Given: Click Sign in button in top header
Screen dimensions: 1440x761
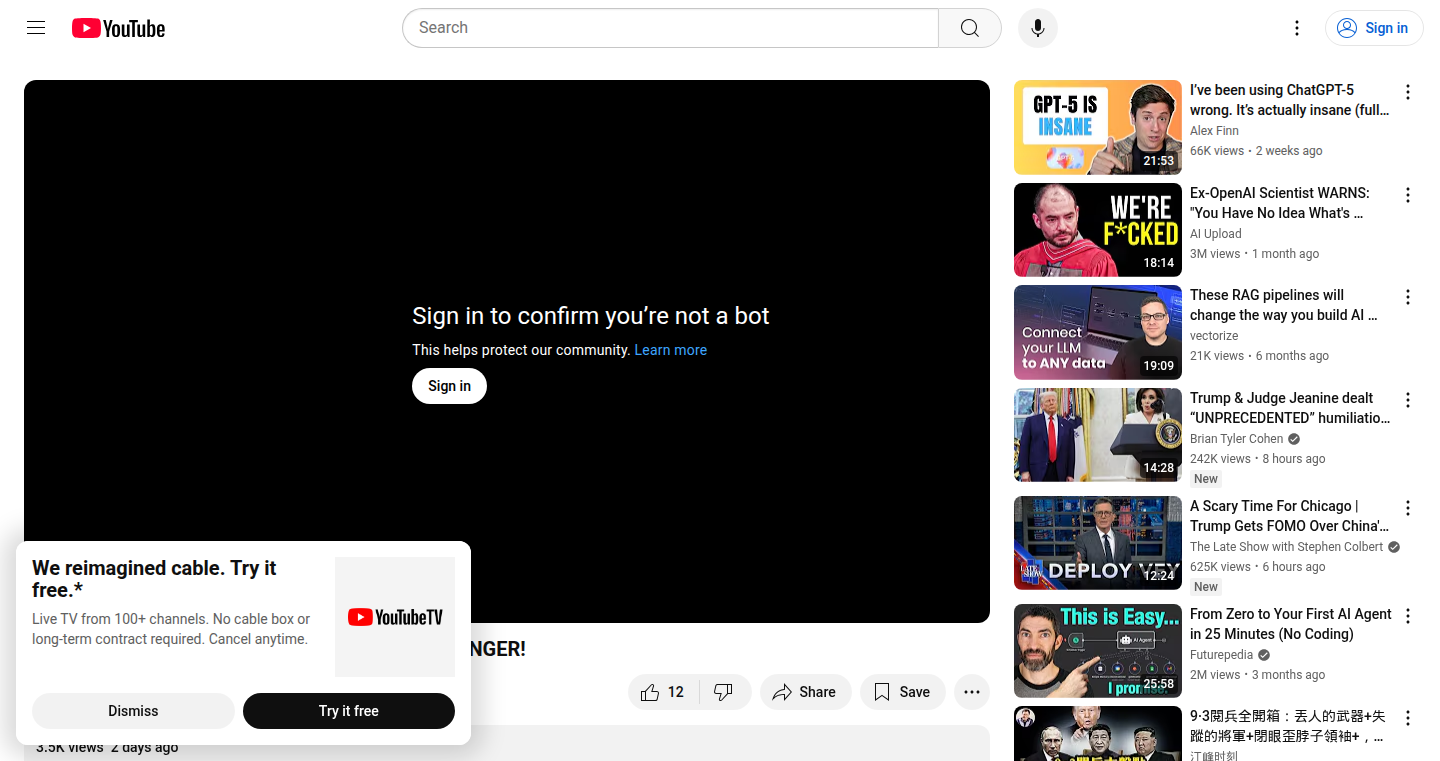Looking at the screenshot, I should pyautogui.click(x=1374, y=28).
